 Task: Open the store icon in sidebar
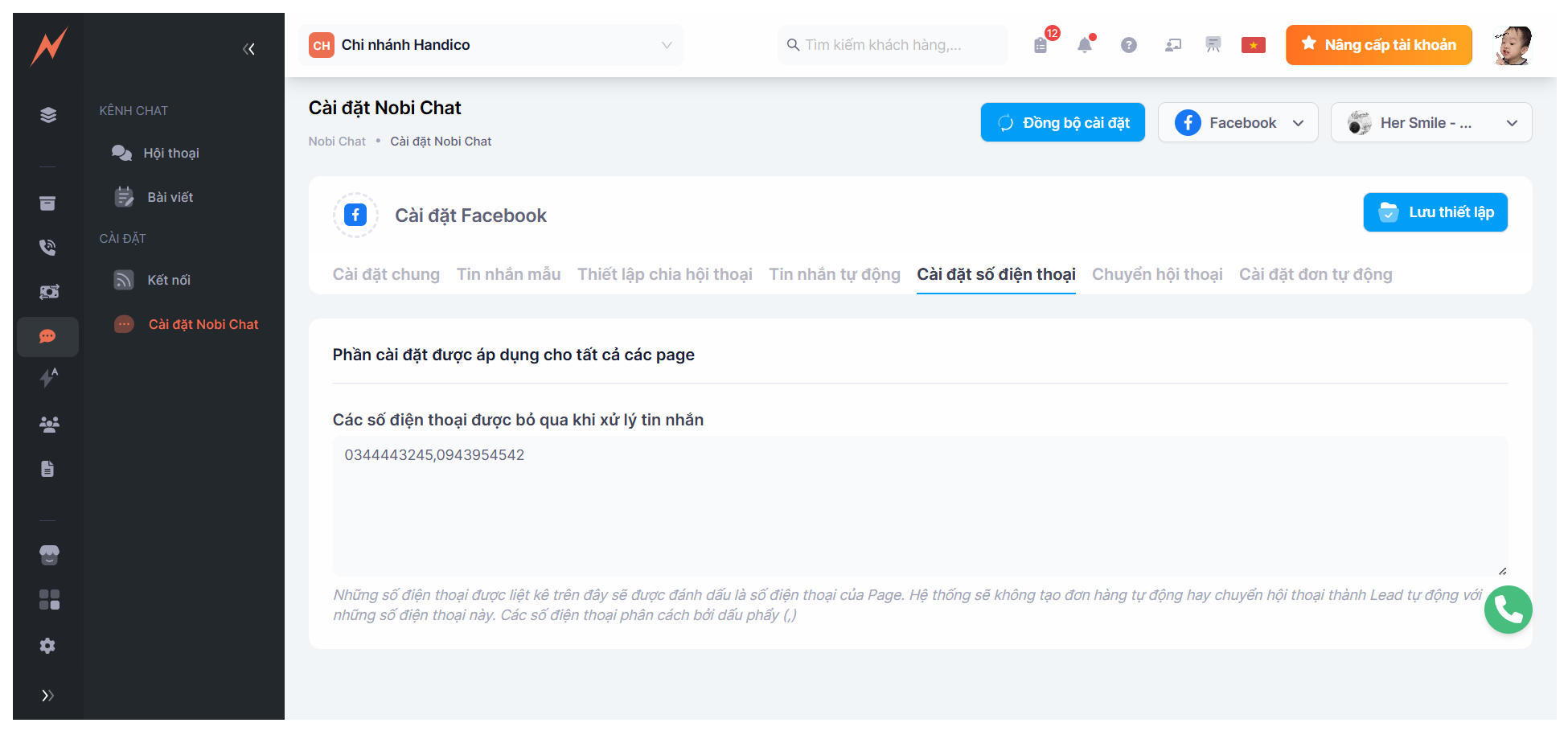[x=49, y=555]
